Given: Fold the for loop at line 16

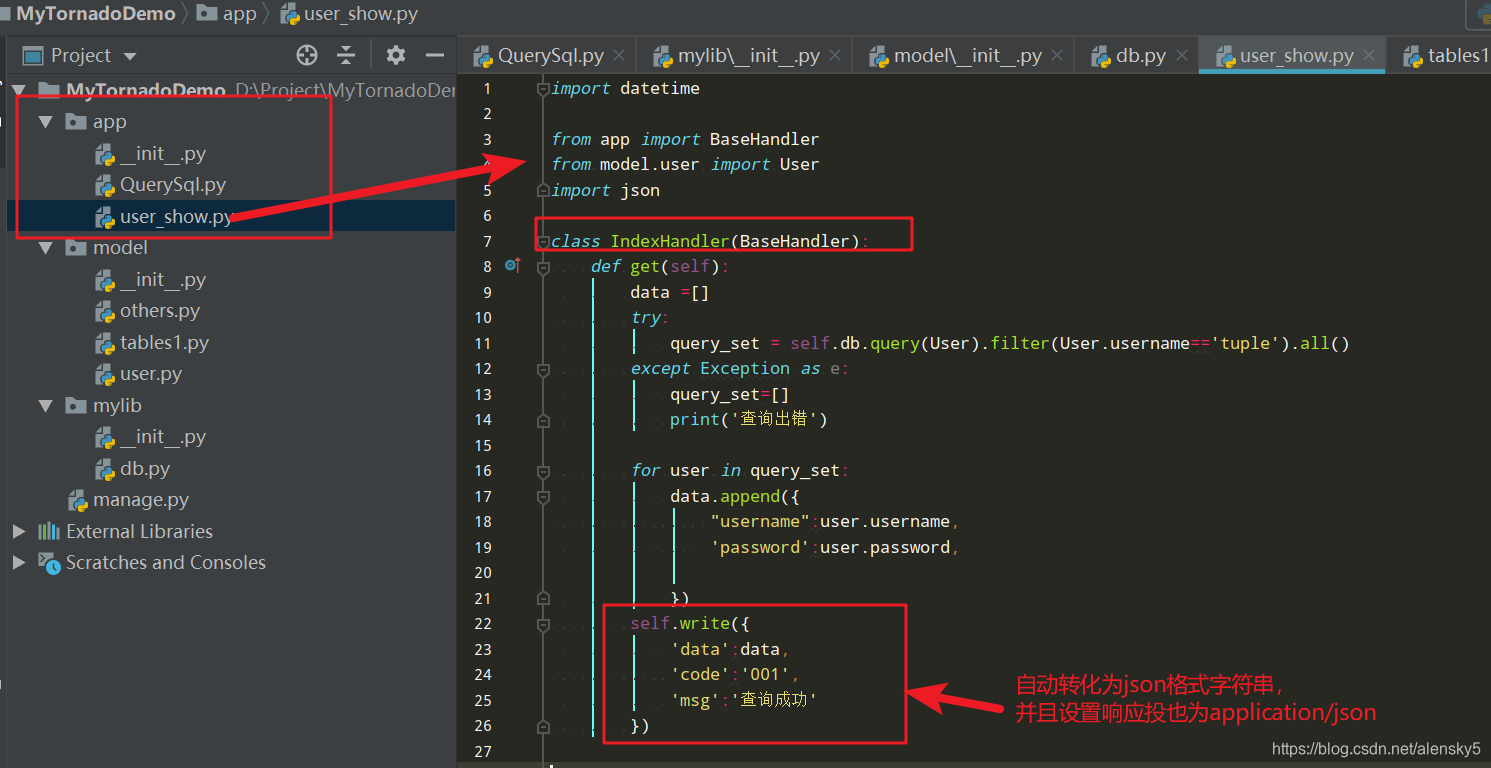Looking at the screenshot, I should (543, 471).
